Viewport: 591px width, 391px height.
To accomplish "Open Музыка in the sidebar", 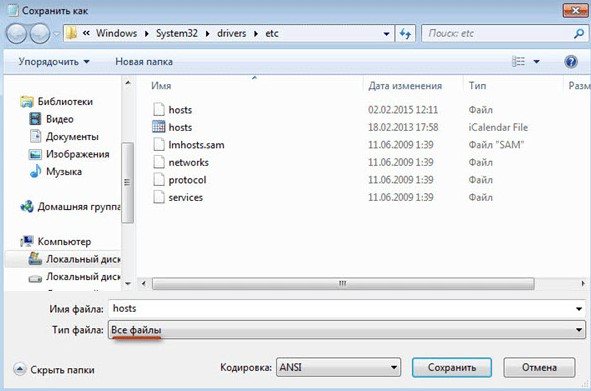I will (64, 172).
